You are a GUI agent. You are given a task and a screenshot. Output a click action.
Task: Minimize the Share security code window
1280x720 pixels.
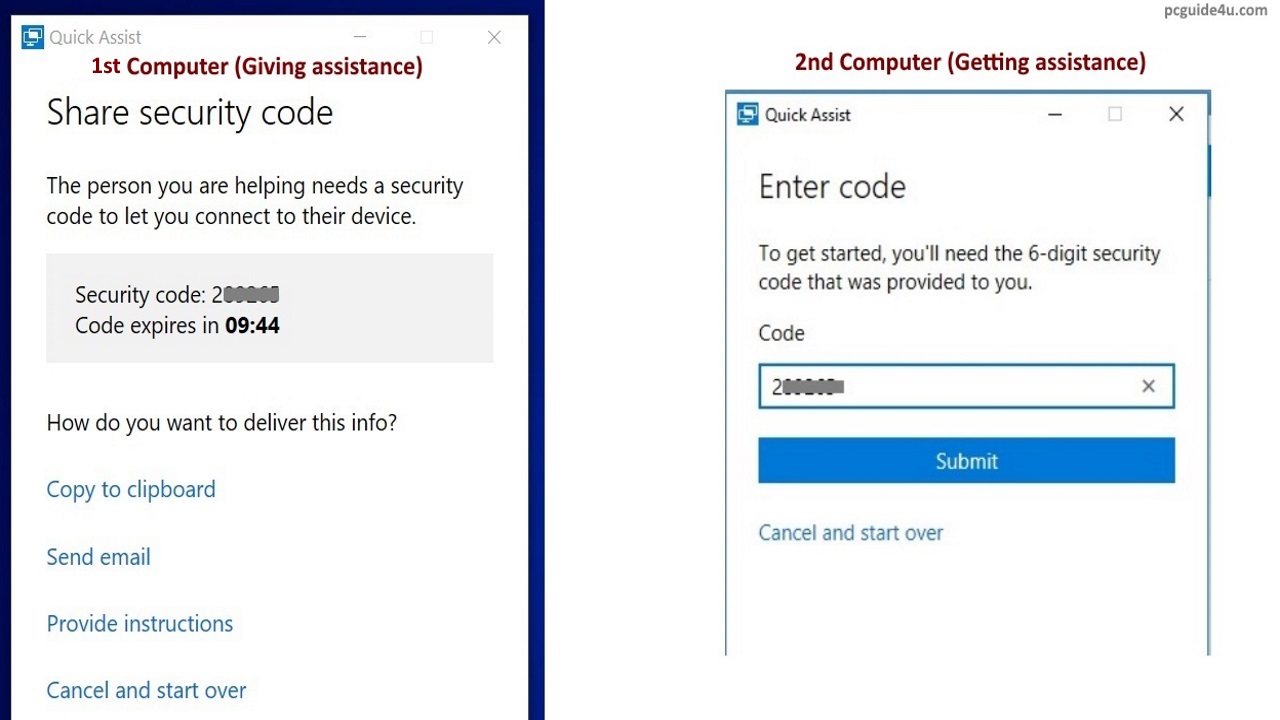coord(360,38)
